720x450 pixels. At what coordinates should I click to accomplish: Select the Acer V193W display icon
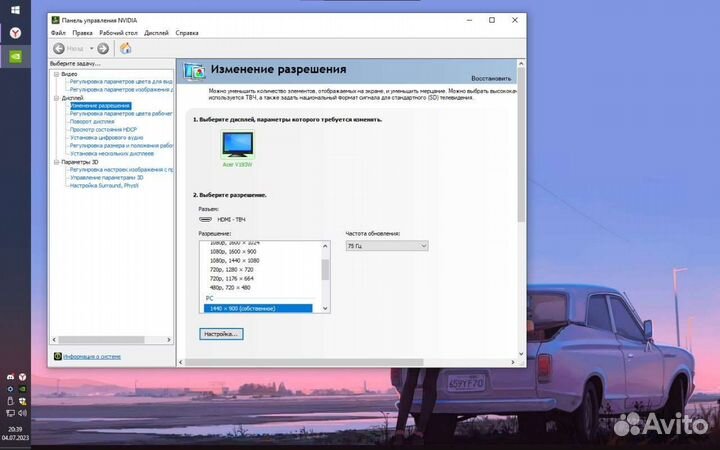click(237, 145)
